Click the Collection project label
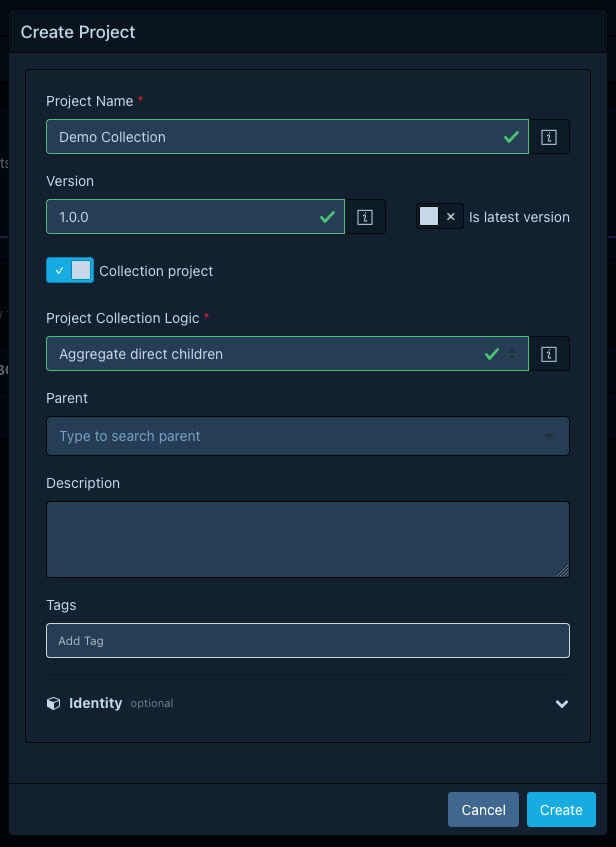 coord(156,271)
